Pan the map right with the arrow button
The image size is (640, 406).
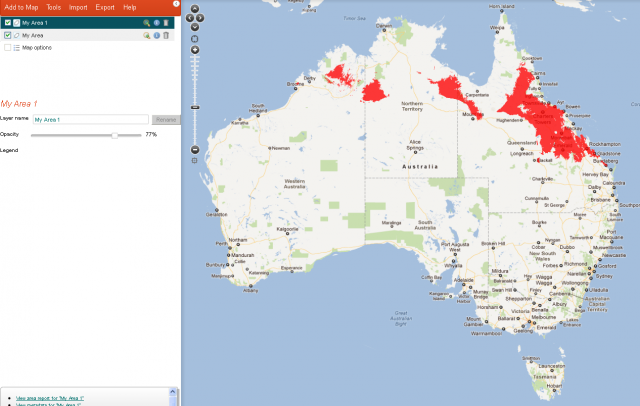coord(203,18)
